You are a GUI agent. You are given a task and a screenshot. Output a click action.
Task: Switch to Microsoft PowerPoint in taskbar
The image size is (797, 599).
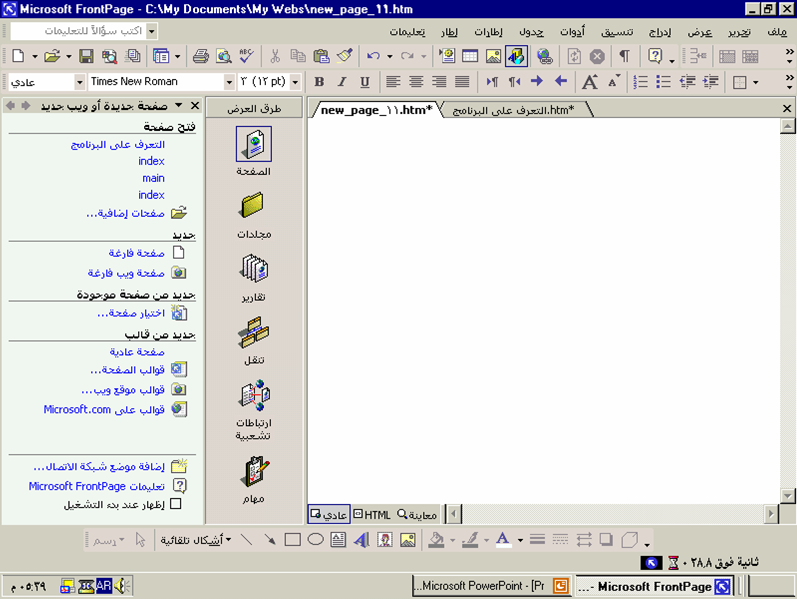[491, 586]
